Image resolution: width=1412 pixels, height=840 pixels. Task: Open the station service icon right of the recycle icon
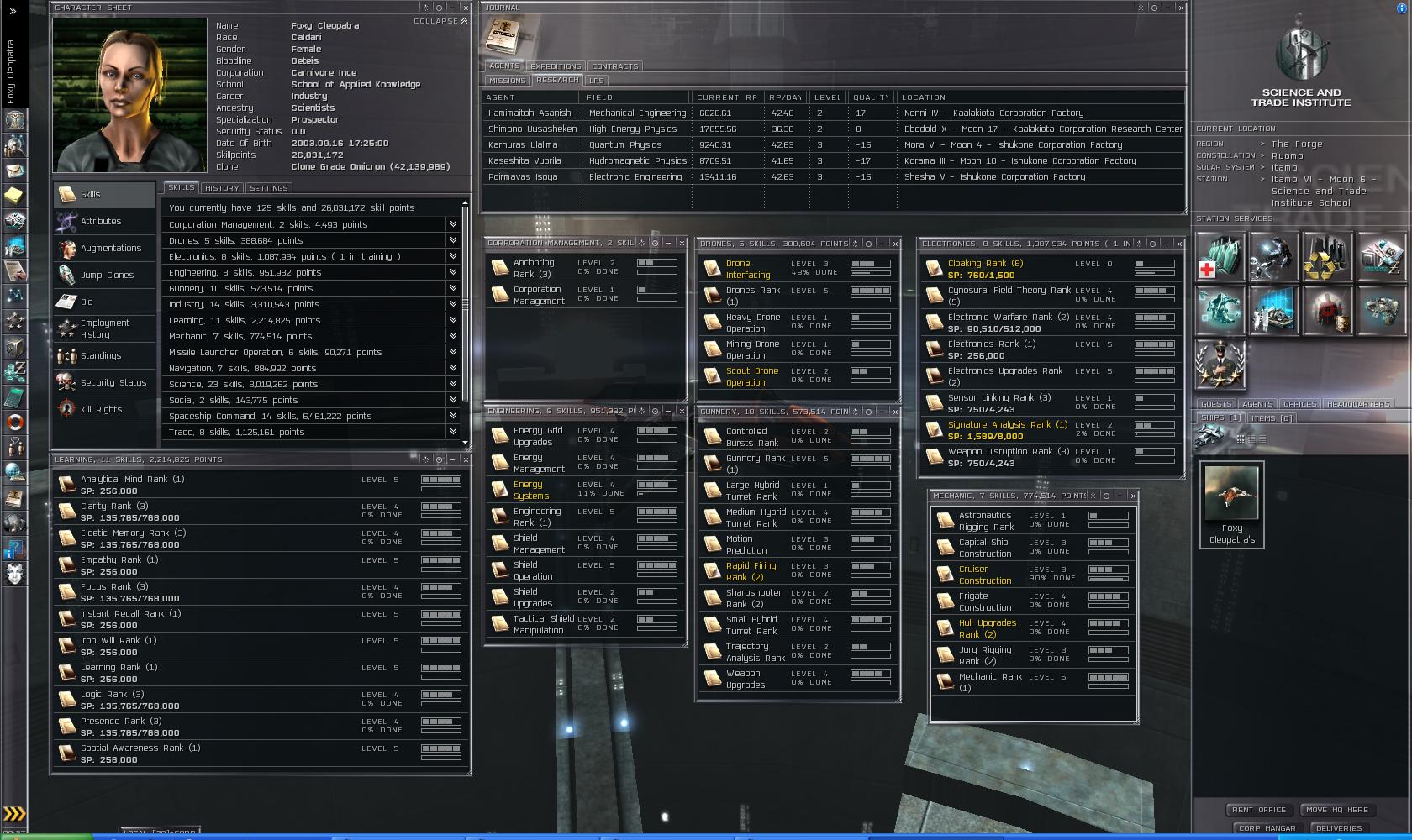click(1381, 256)
